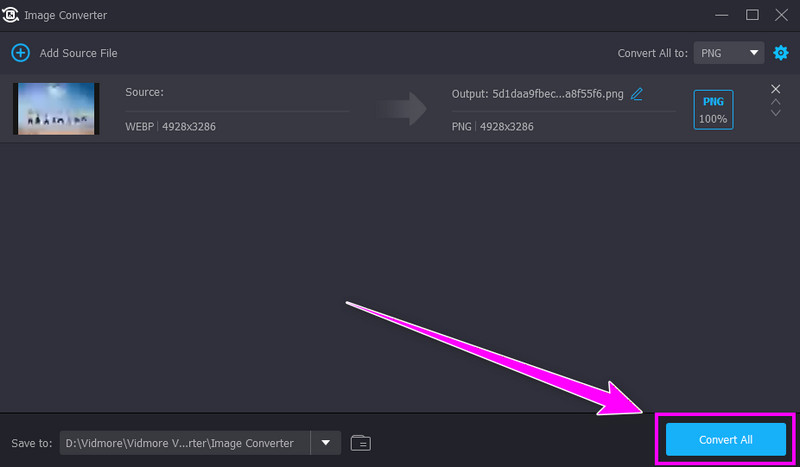The width and height of the screenshot is (800, 467).
Task: Click the Image Converter app logo
Action: pos(12,15)
